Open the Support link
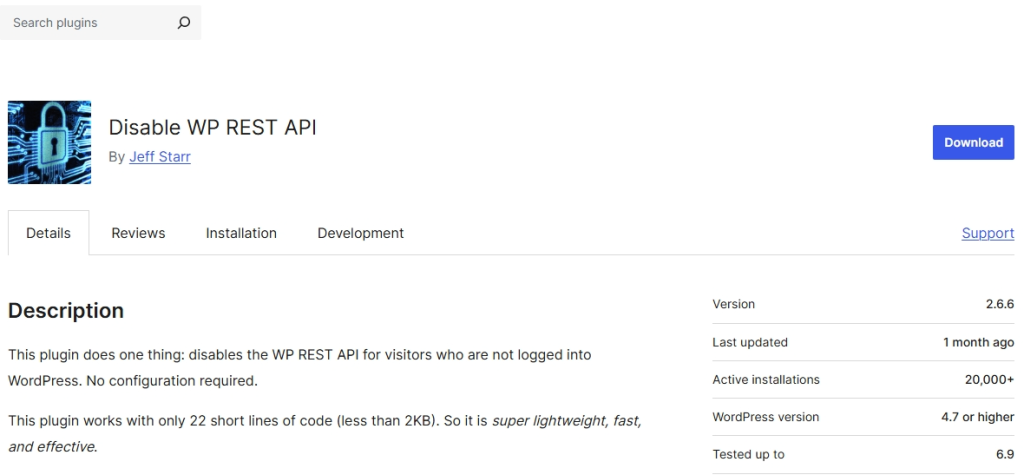The width and height of the screenshot is (1024, 475). coord(987,233)
